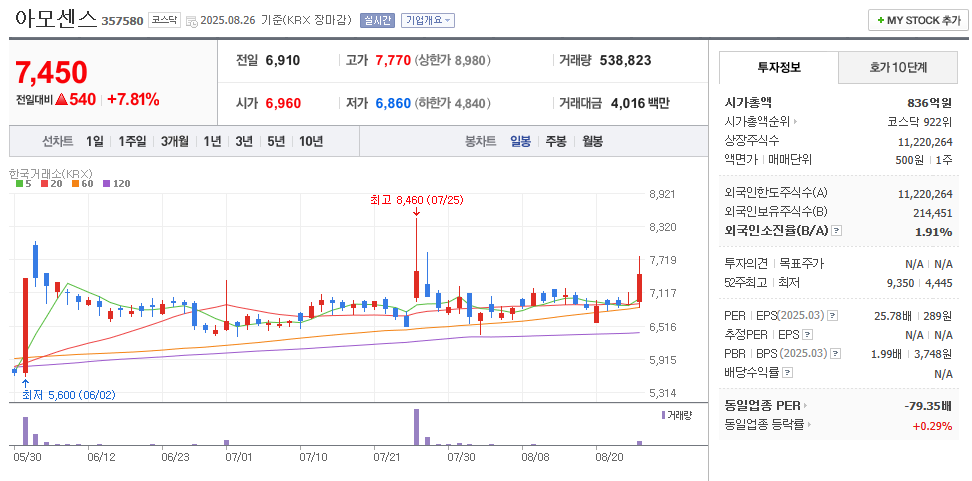Click the red up-arrow next to 540

click(x=61, y=99)
